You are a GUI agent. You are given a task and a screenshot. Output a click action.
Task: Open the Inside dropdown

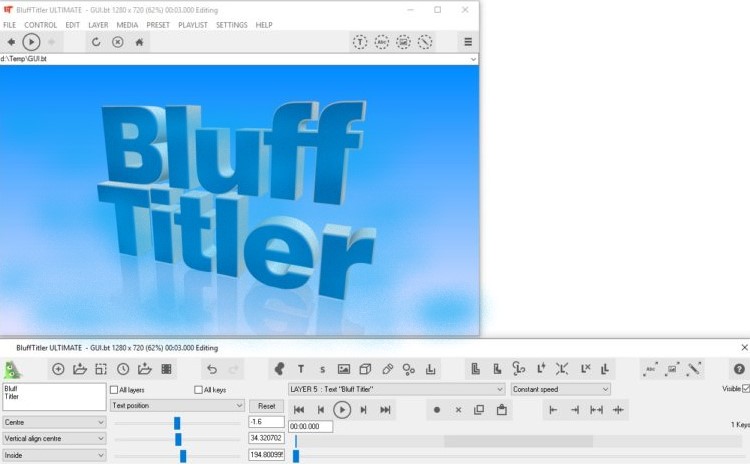(x=54, y=455)
